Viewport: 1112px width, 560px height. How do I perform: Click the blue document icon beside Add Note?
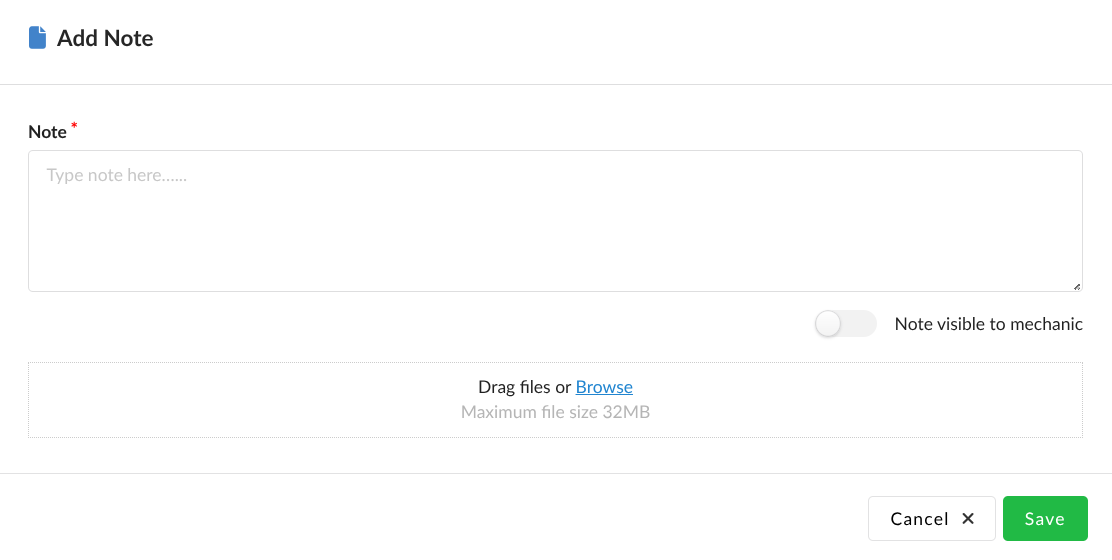(x=37, y=39)
